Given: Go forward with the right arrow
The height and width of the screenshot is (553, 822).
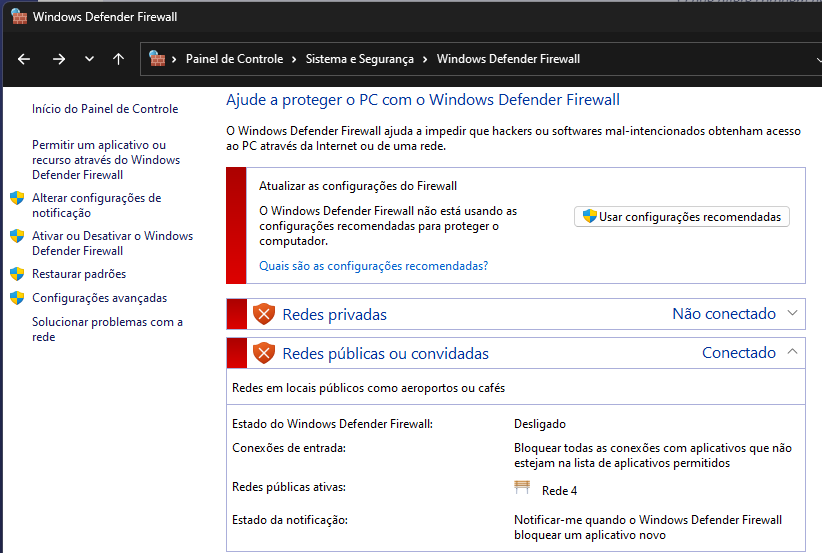Looking at the screenshot, I should 59,59.
